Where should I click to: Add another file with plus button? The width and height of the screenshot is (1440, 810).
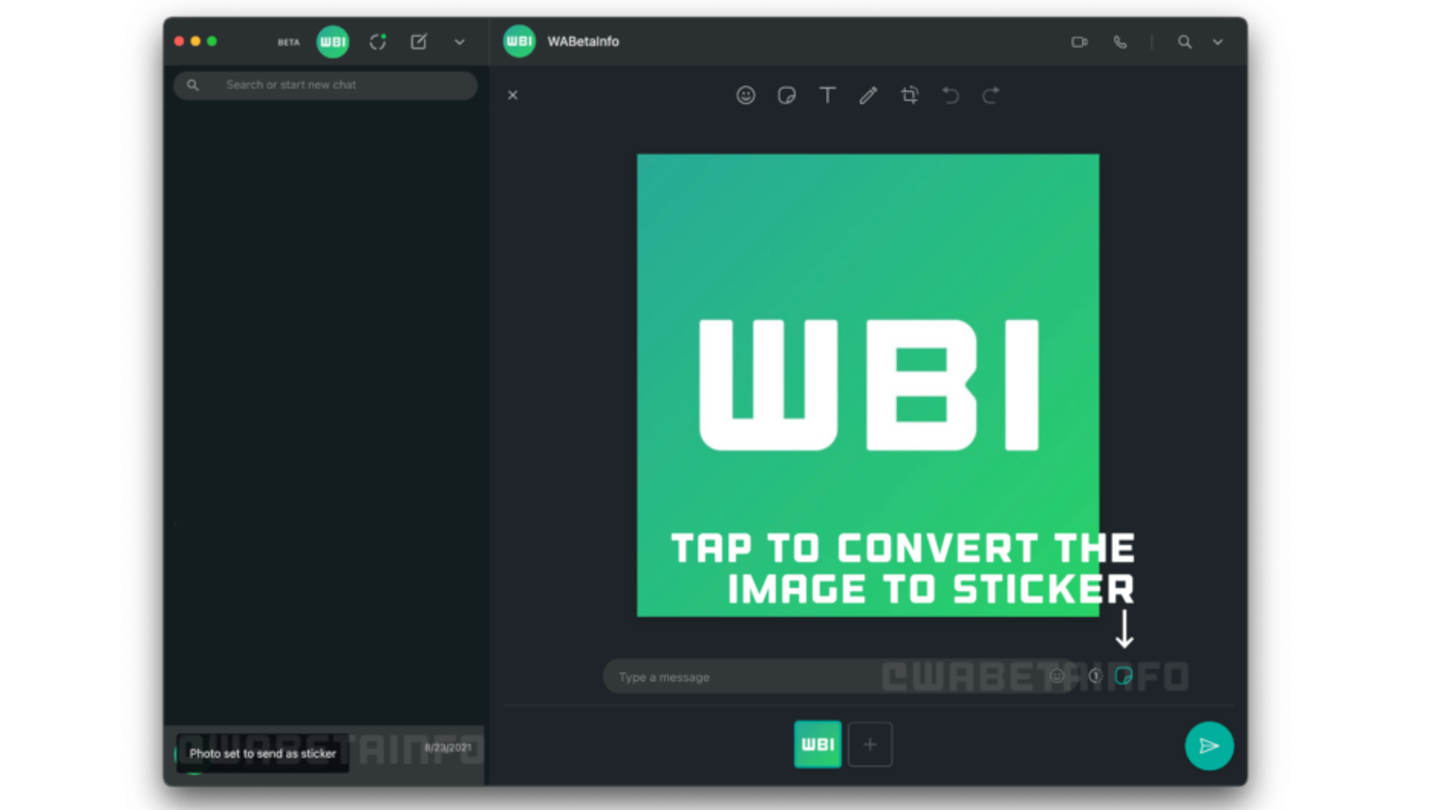pyautogui.click(x=870, y=744)
